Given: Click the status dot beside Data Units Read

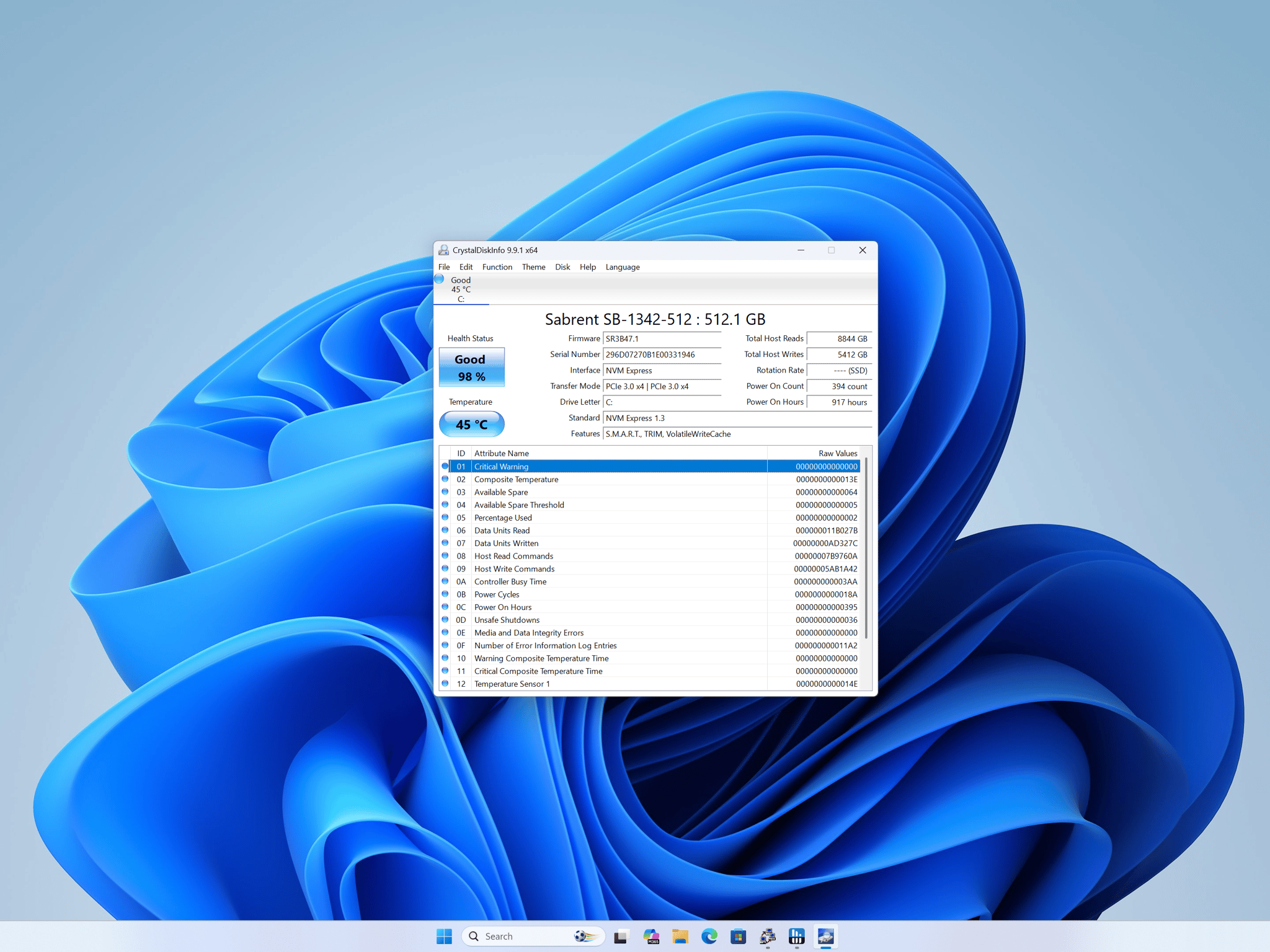Looking at the screenshot, I should pos(445,530).
